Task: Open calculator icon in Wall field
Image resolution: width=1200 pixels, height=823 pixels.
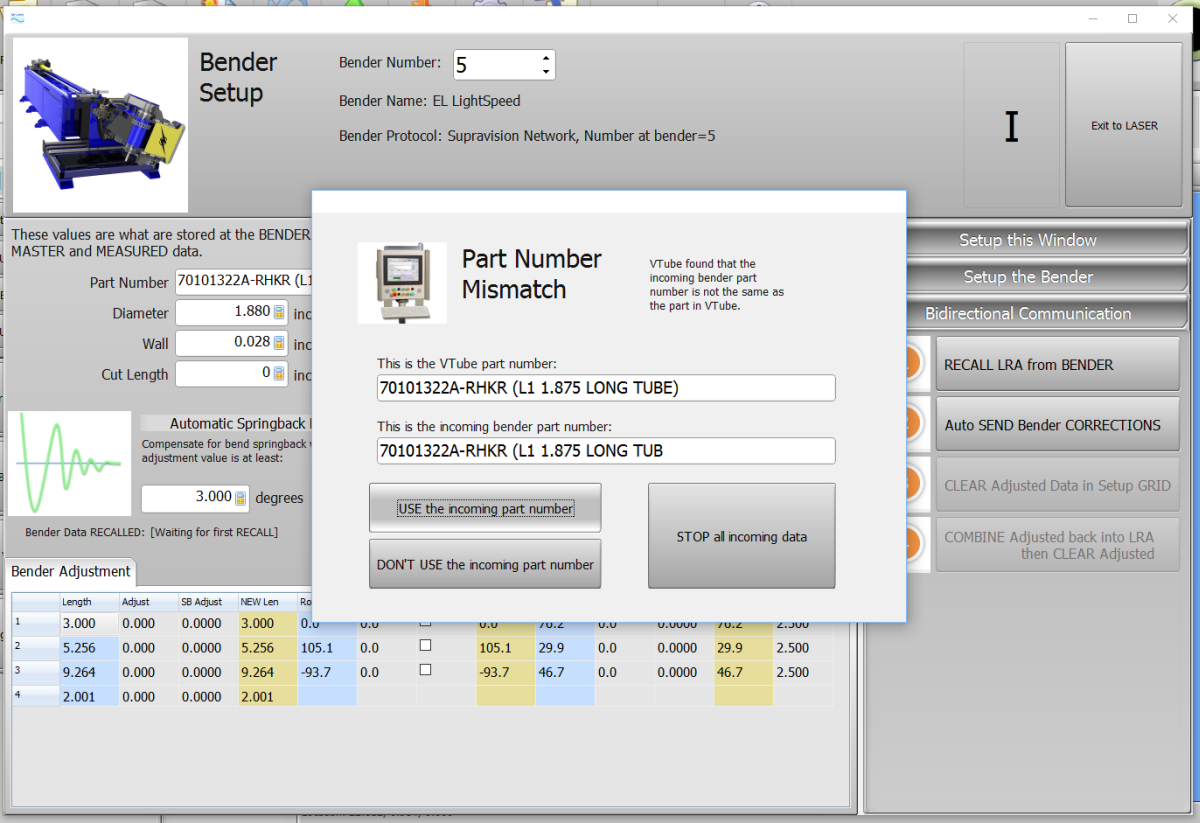Action: click(x=280, y=343)
